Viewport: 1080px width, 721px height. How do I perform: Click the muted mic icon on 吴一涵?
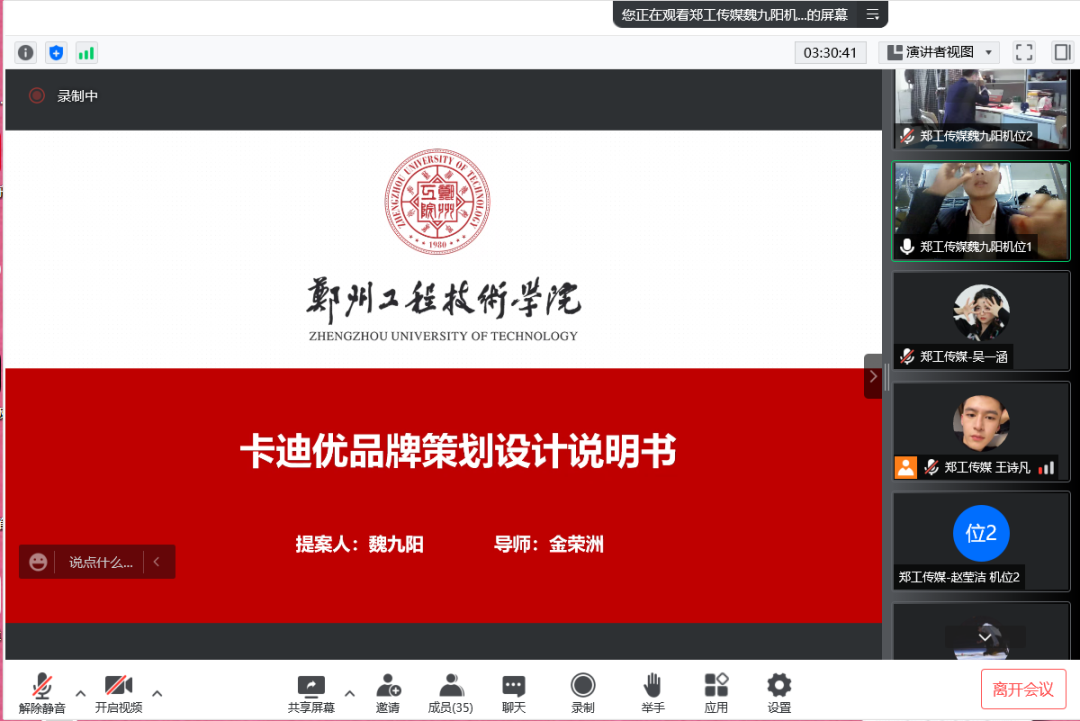tap(907, 356)
